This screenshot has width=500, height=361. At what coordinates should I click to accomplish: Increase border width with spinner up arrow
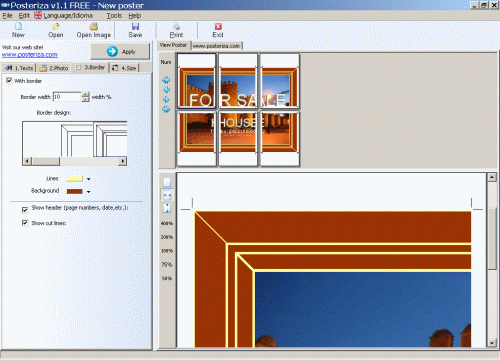point(86,94)
